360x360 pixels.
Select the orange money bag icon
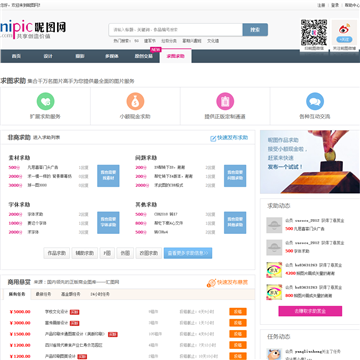135,101
